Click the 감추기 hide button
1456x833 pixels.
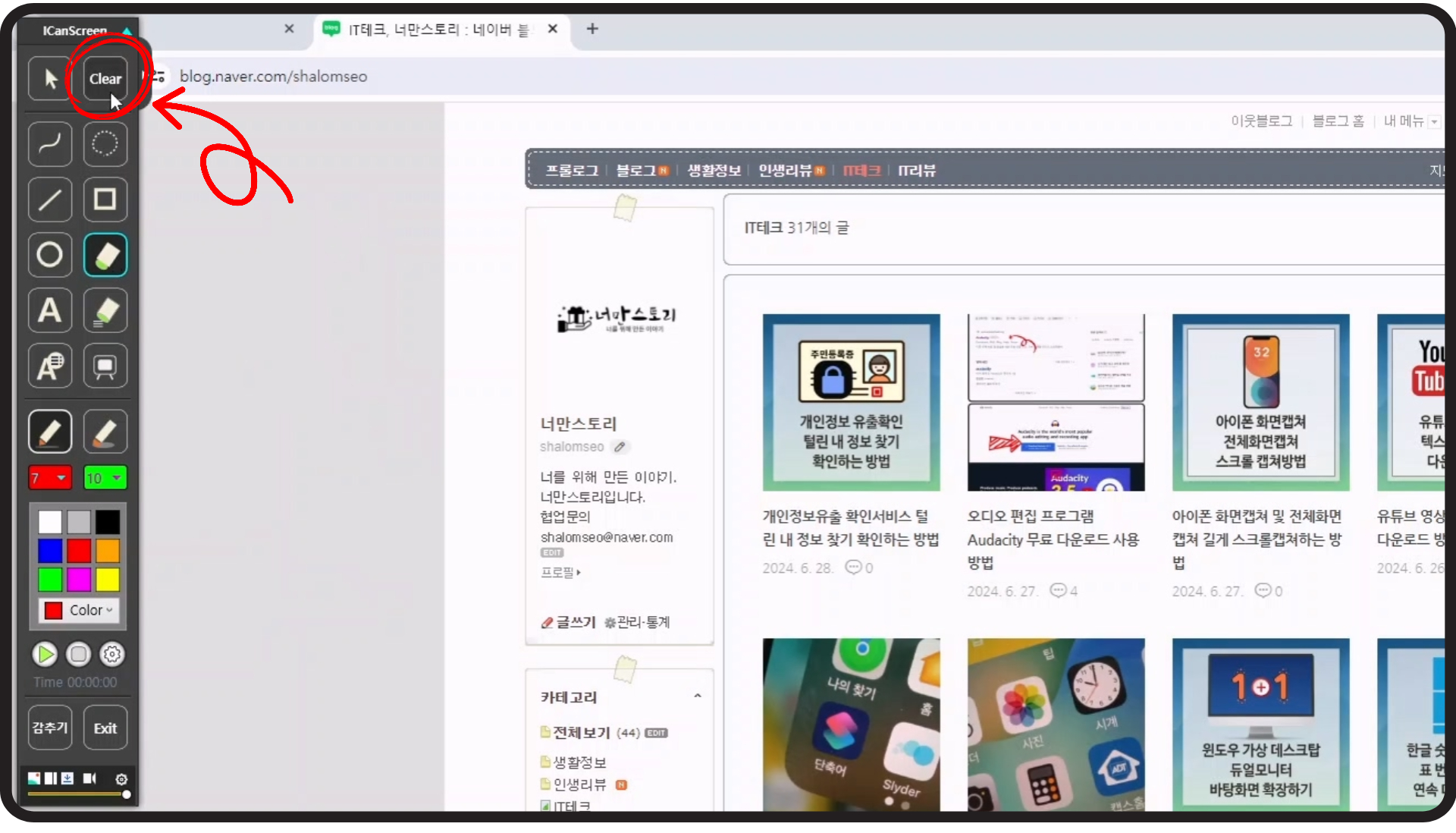[x=50, y=728]
